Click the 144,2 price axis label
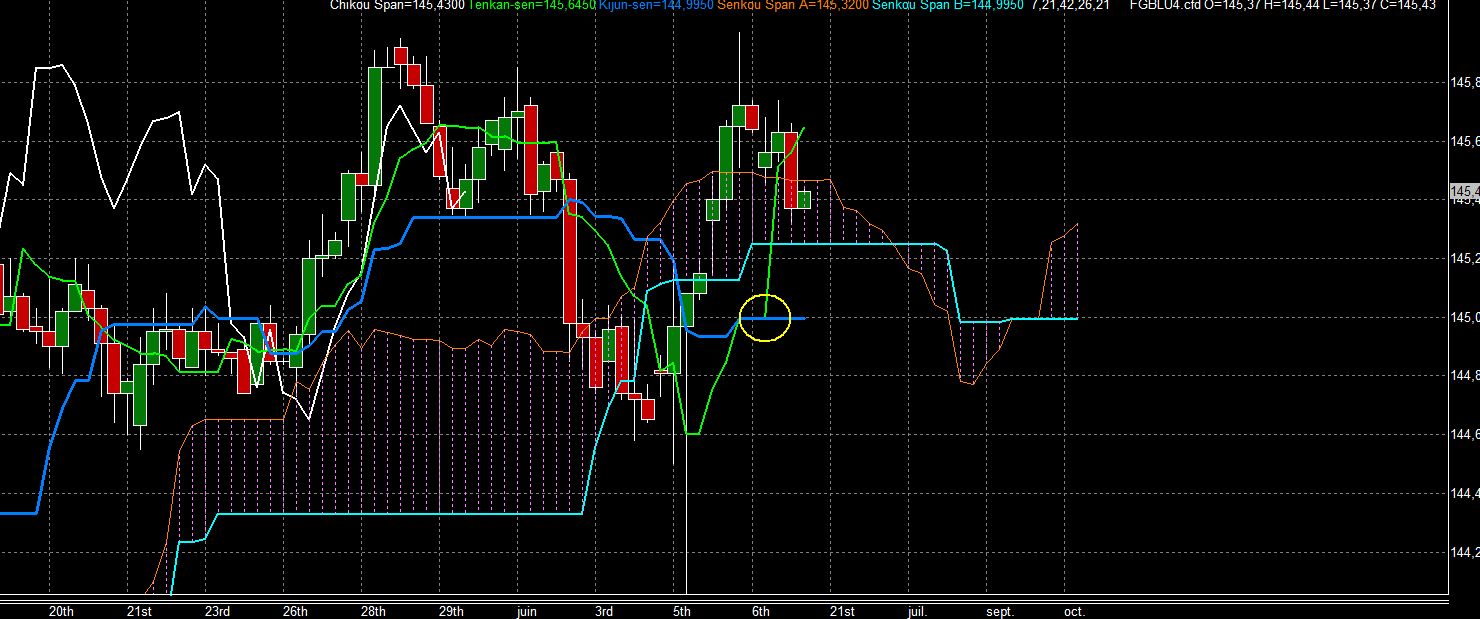The width and height of the screenshot is (1480, 619). [x=1464, y=553]
